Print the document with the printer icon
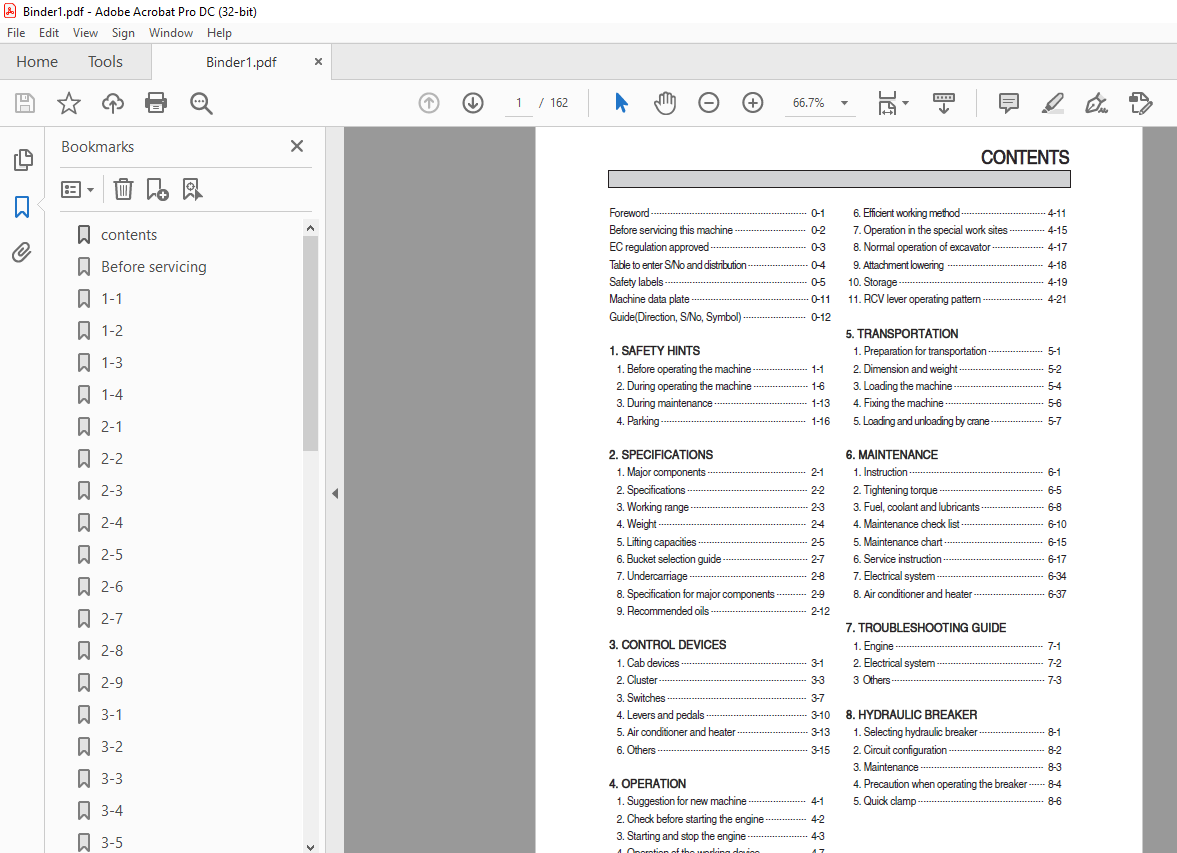 (156, 103)
